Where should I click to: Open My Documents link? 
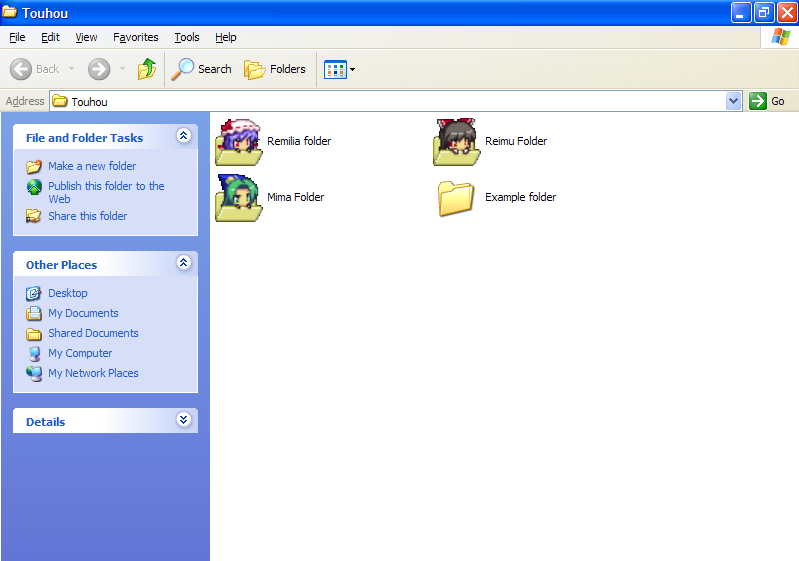[x=83, y=313]
